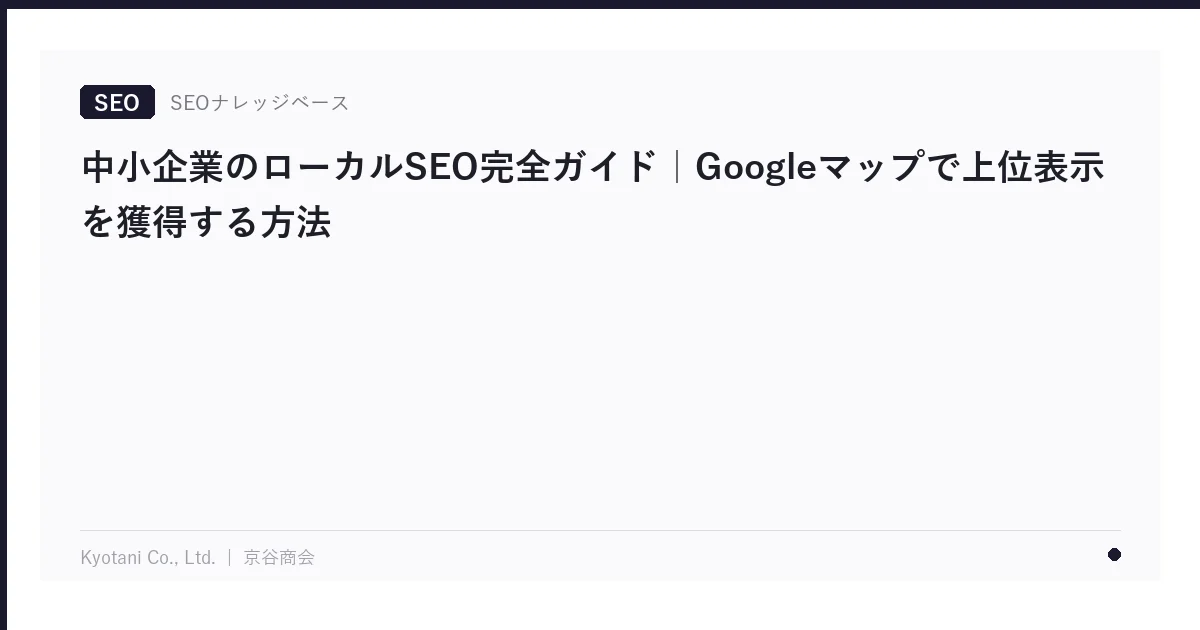
Task: Click the empty center area of the card
Action: click(x=600, y=380)
